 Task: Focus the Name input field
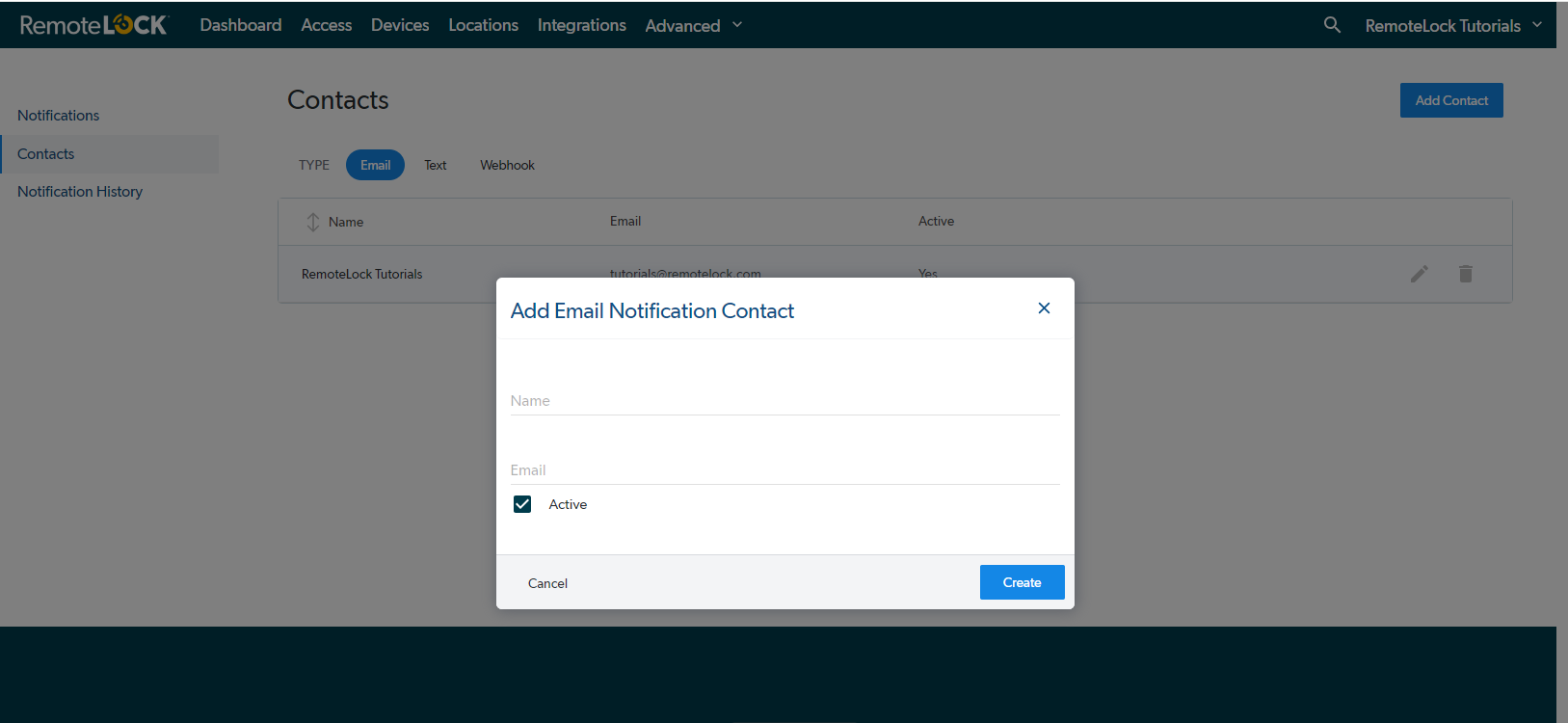click(784, 401)
